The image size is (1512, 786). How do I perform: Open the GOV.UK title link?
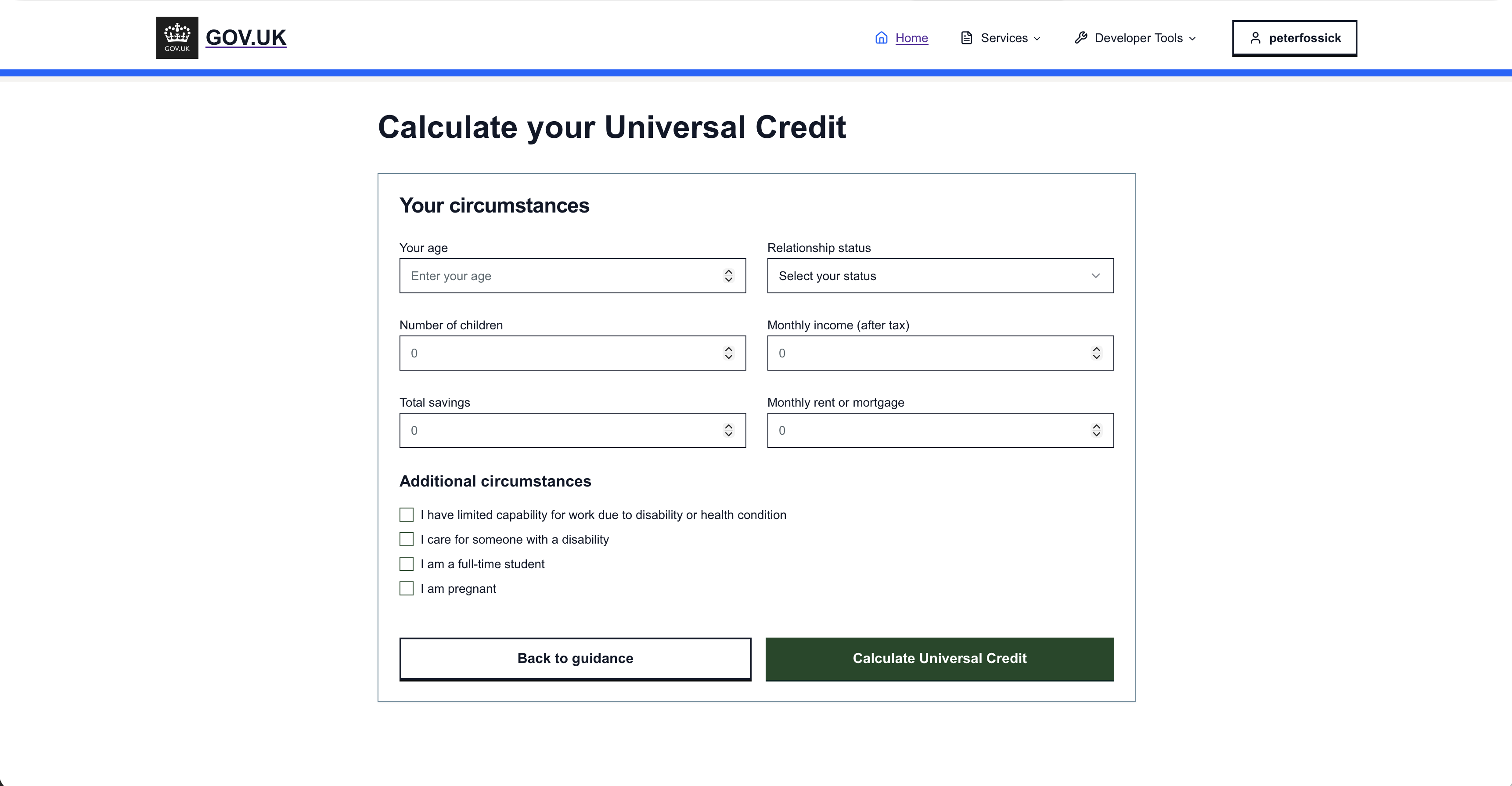point(245,38)
